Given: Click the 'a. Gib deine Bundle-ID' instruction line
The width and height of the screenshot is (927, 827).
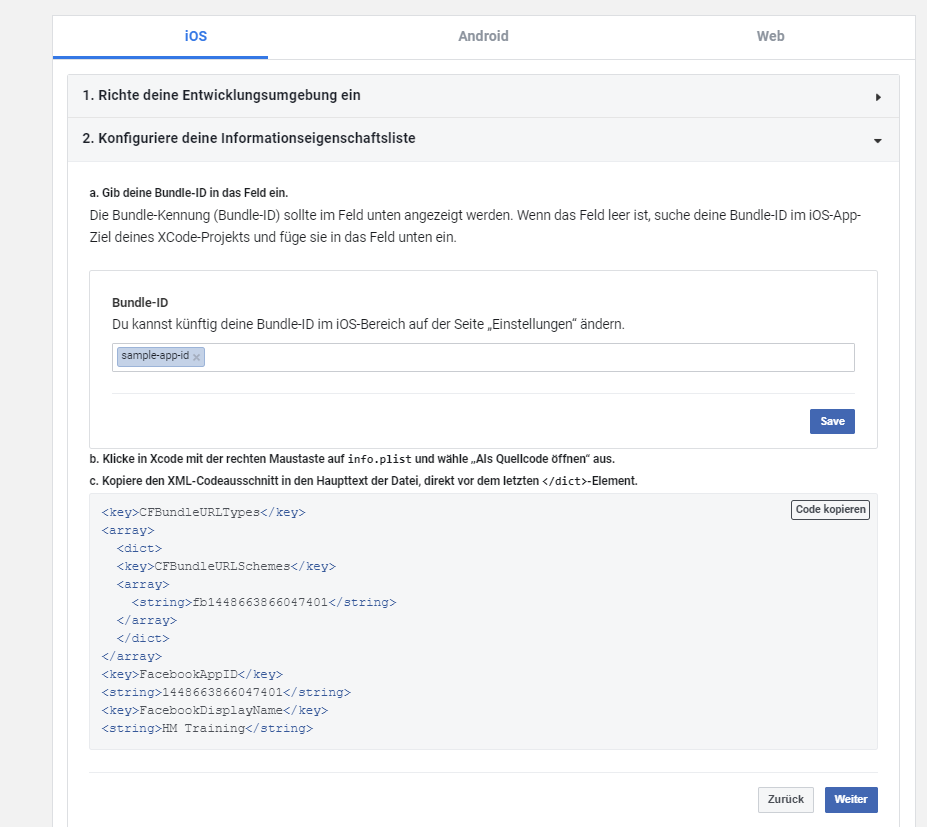Looking at the screenshot, I should [189, 193].
